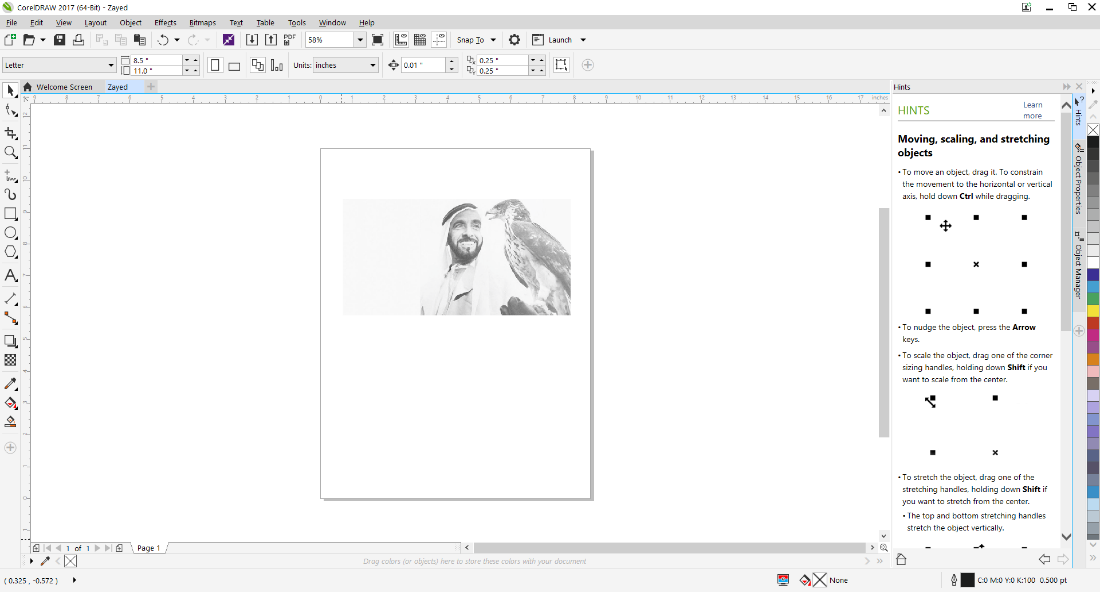1100x592 pixels.
Task: Switch to the Welcome Screen tab
Action: pos(64,87)
